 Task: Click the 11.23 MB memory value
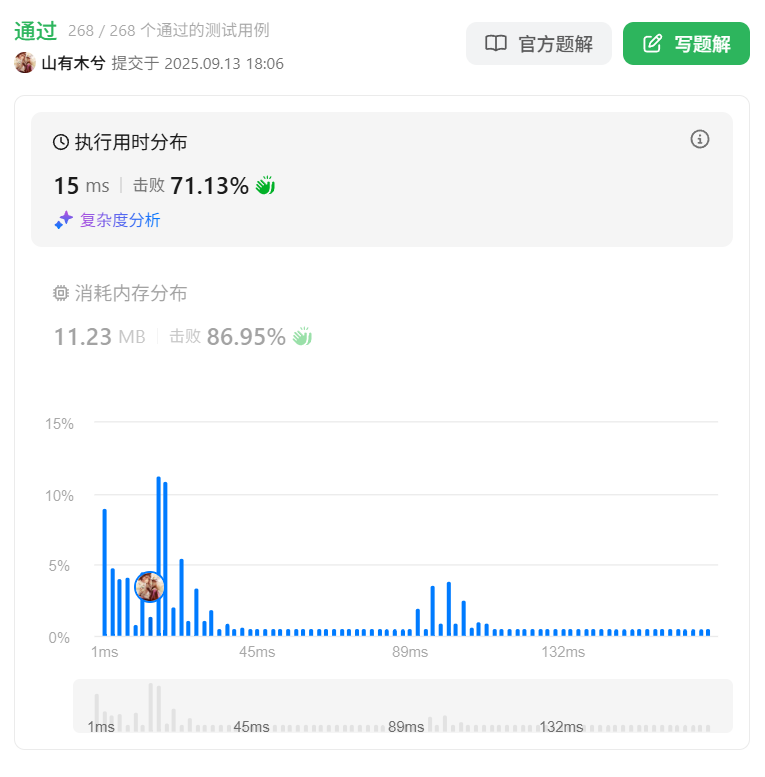click(100, 337)
